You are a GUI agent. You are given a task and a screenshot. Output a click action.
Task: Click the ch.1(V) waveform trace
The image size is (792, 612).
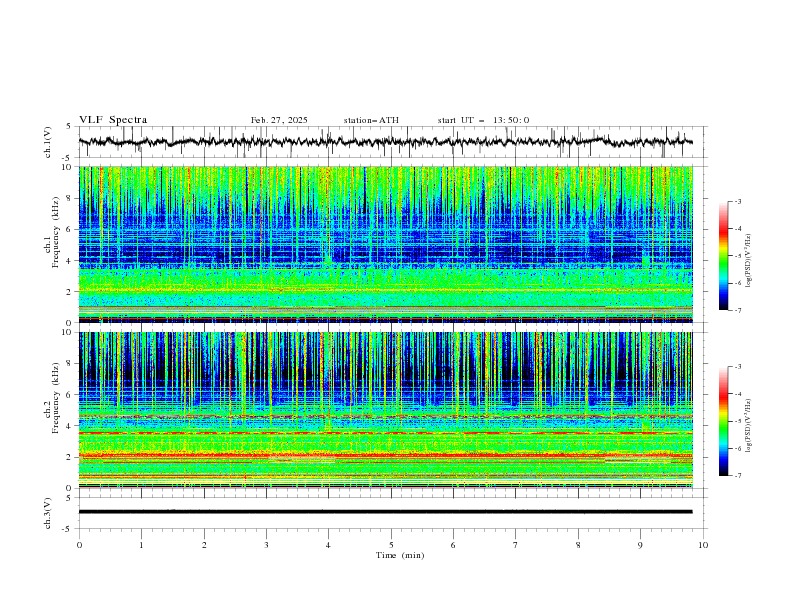pos(385,142)
